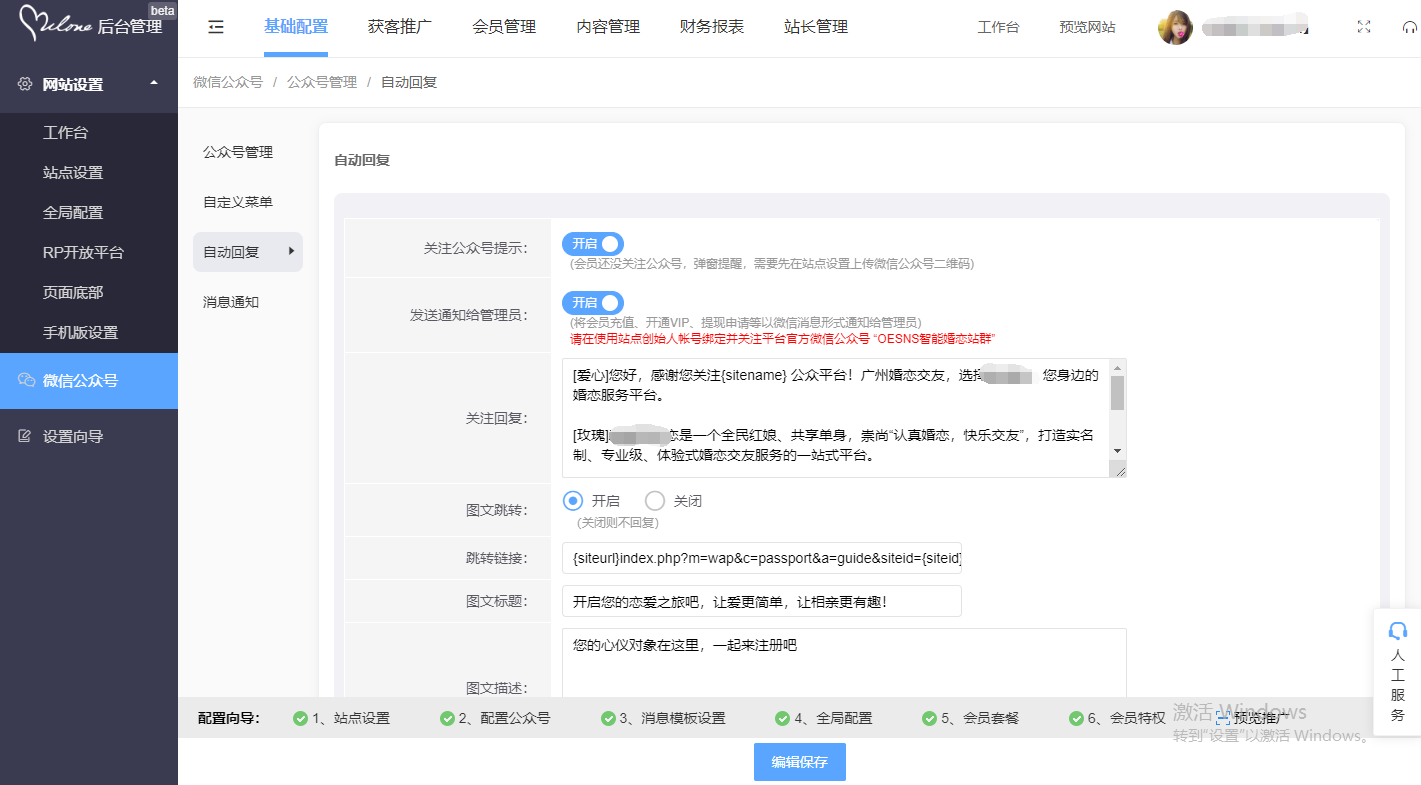Open the 基础配置 top tab
Screen dimensions: 1421x785
(296, 27)
